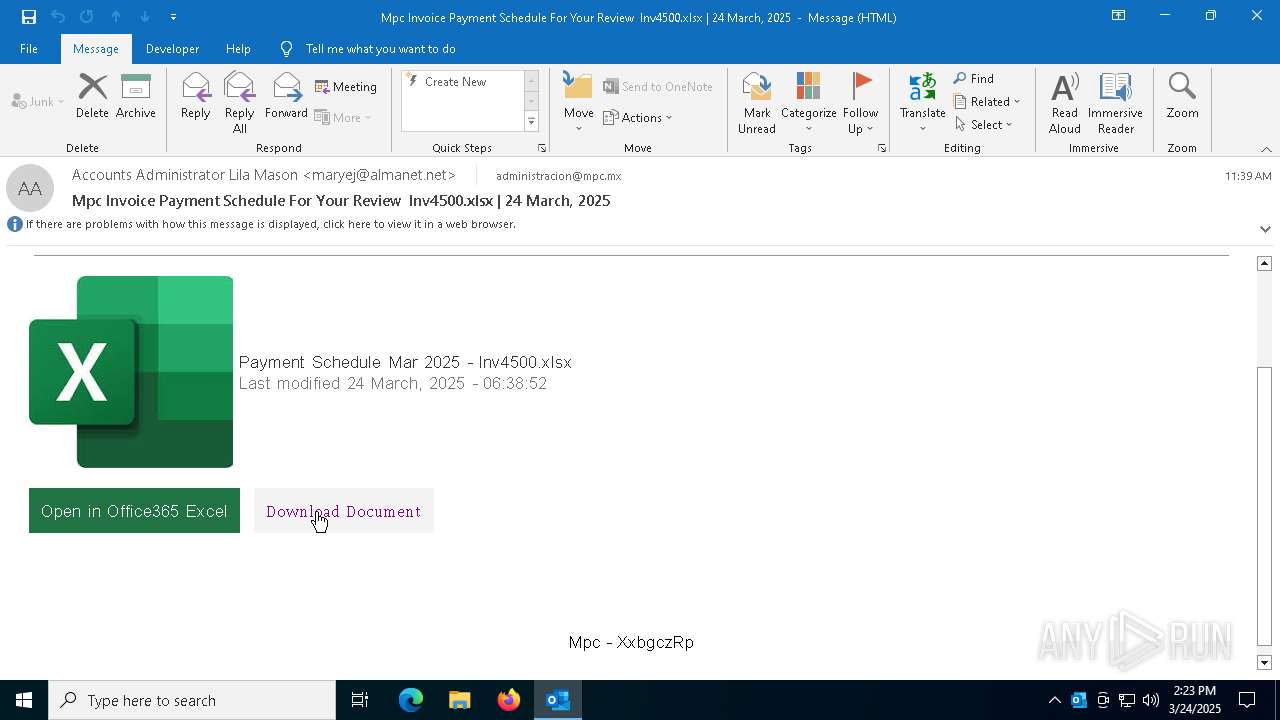Delete this message
Viewport: 1280px width, 720px height.
tap(92, 96)
